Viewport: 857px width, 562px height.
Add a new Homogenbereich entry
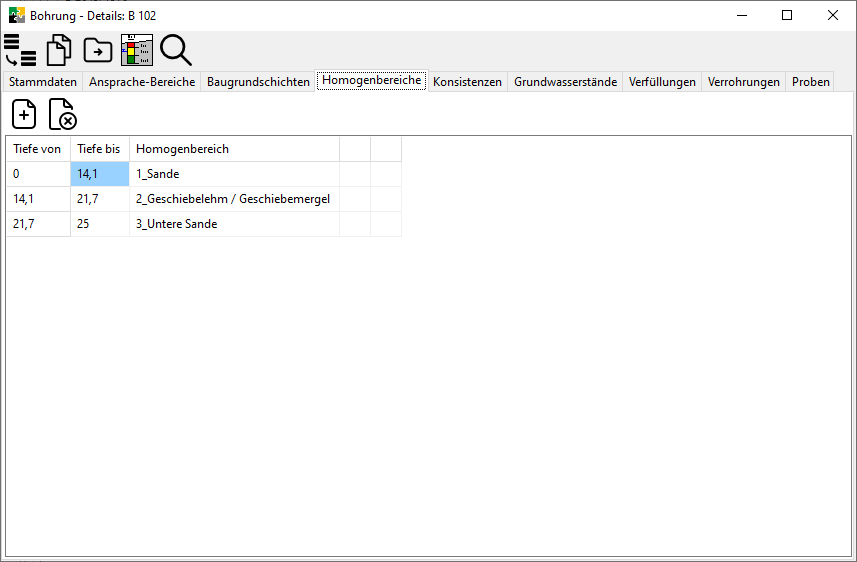point(24,114)
